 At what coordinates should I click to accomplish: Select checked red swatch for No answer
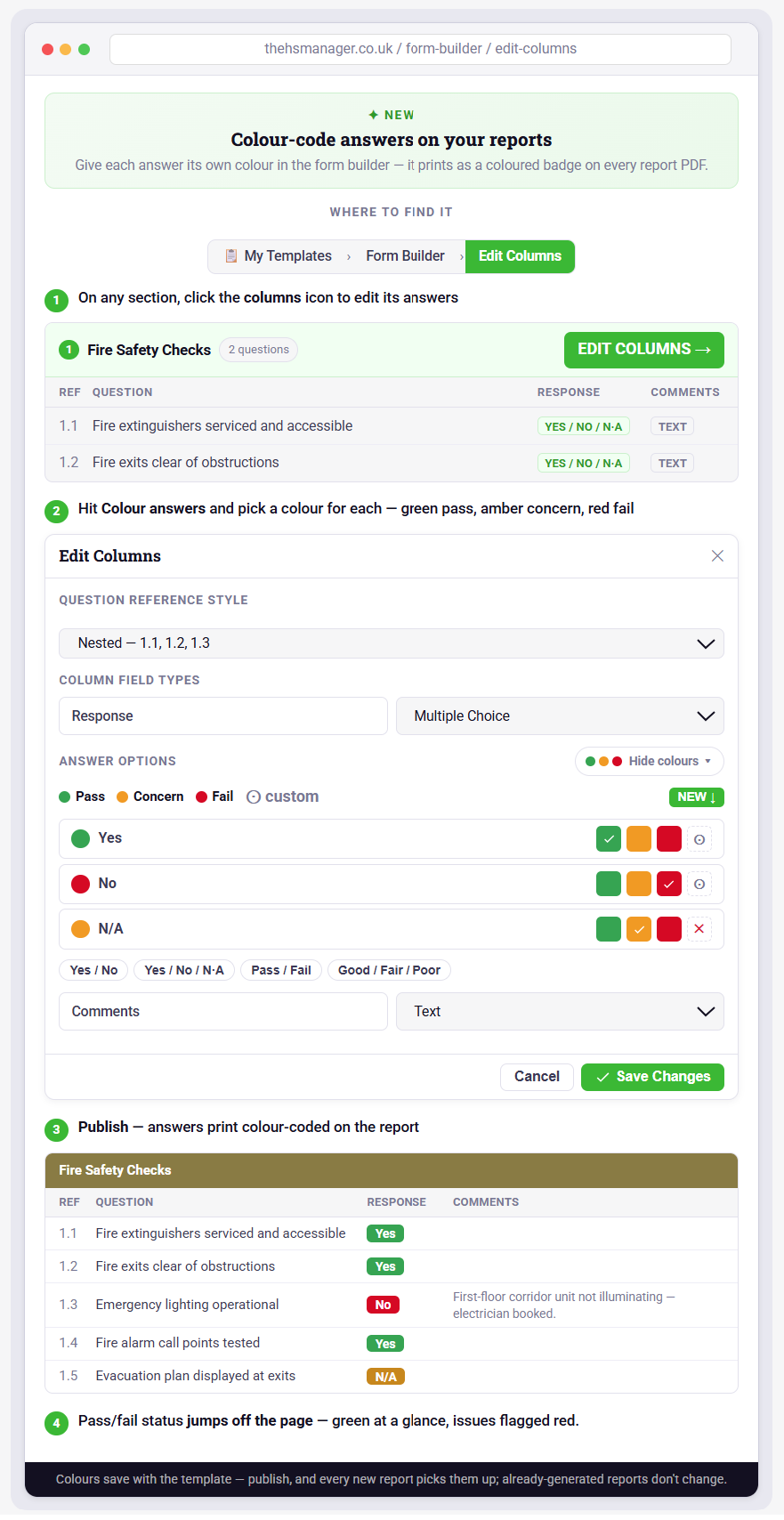pyautogui.click(x=669, y=884)
